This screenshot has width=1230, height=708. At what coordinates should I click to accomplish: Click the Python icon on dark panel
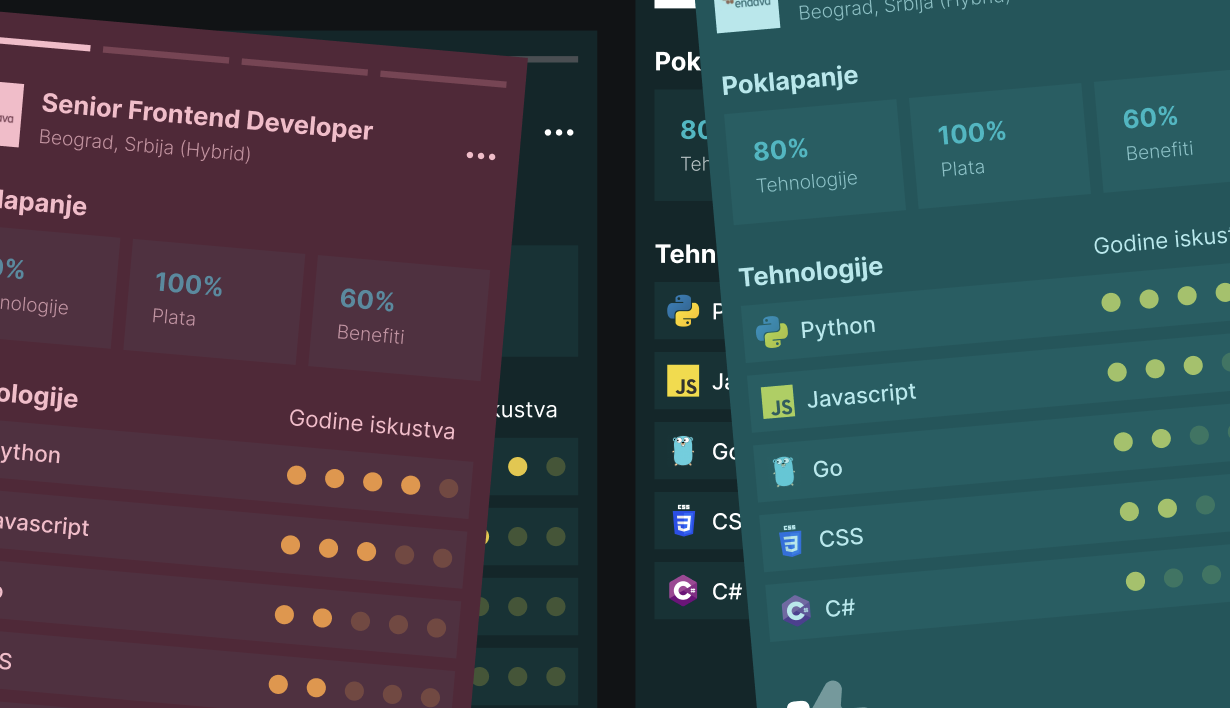click(683, 311)
